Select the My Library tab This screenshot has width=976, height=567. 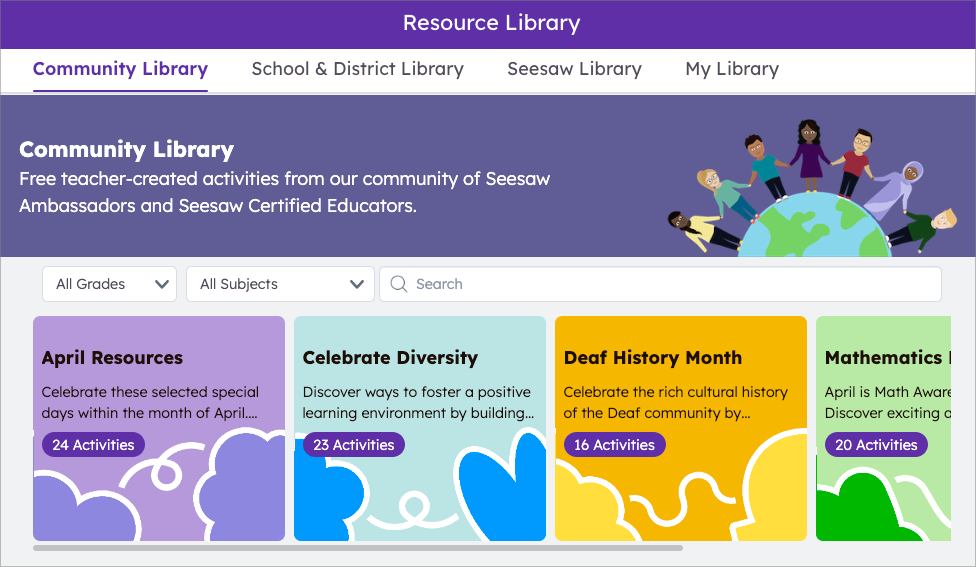pyautogui.click(x=732, y=69)
